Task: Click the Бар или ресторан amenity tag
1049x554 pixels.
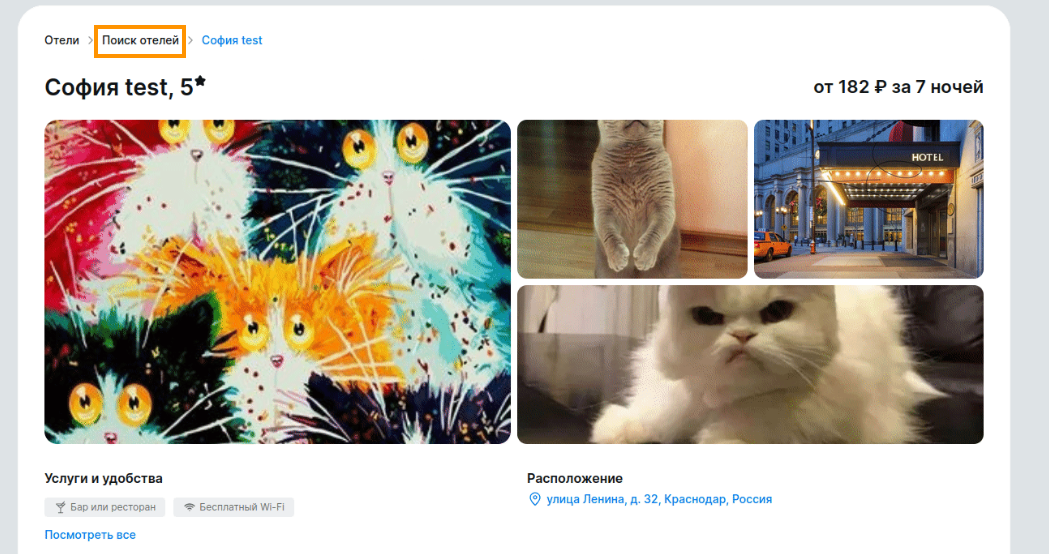Action: tap(105, 507)
